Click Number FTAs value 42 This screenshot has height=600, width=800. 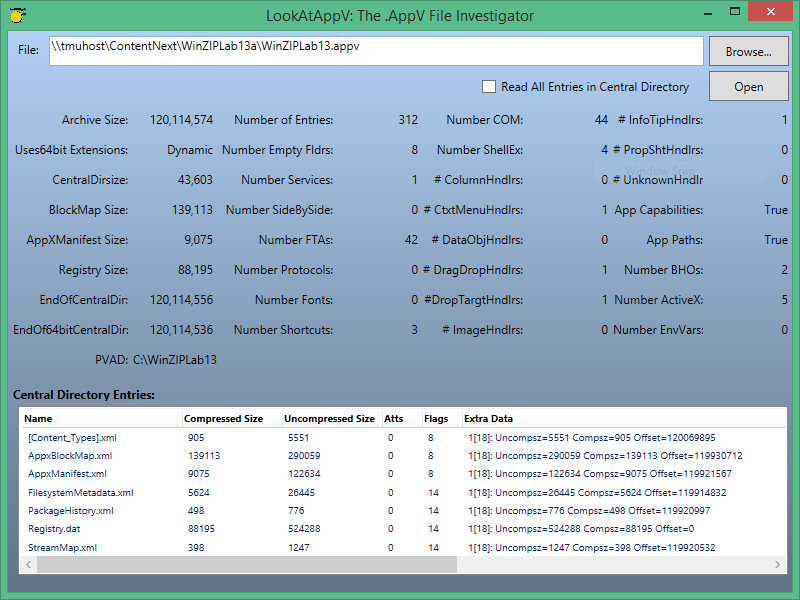(411, 240)
